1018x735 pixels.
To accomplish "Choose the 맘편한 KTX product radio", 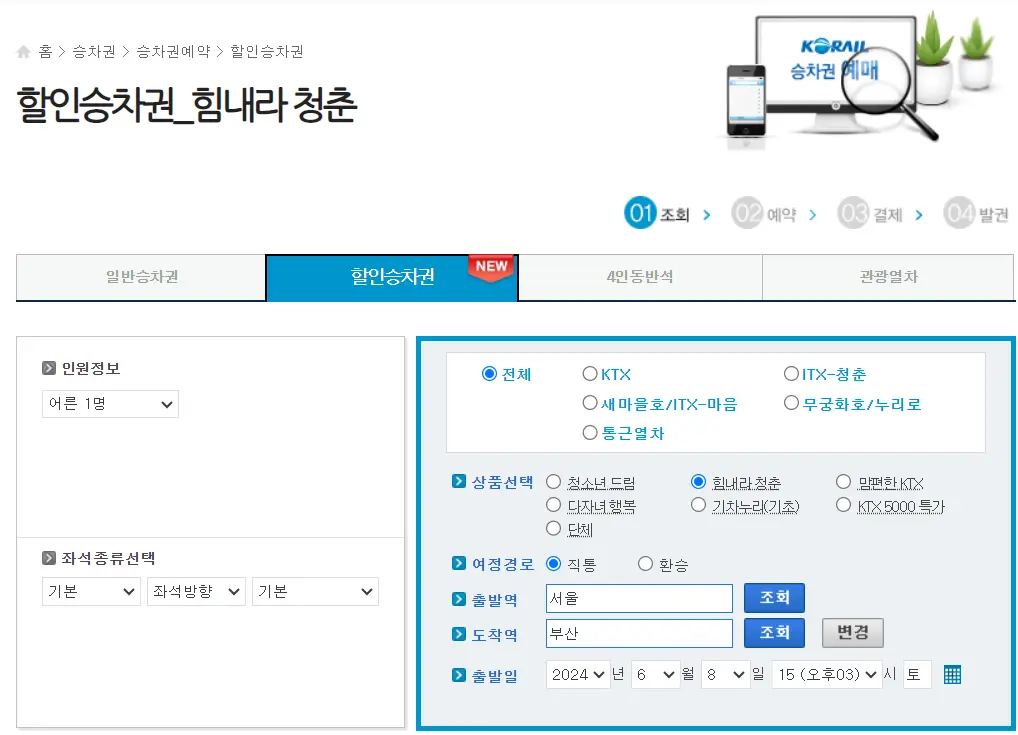I will 843,482.
